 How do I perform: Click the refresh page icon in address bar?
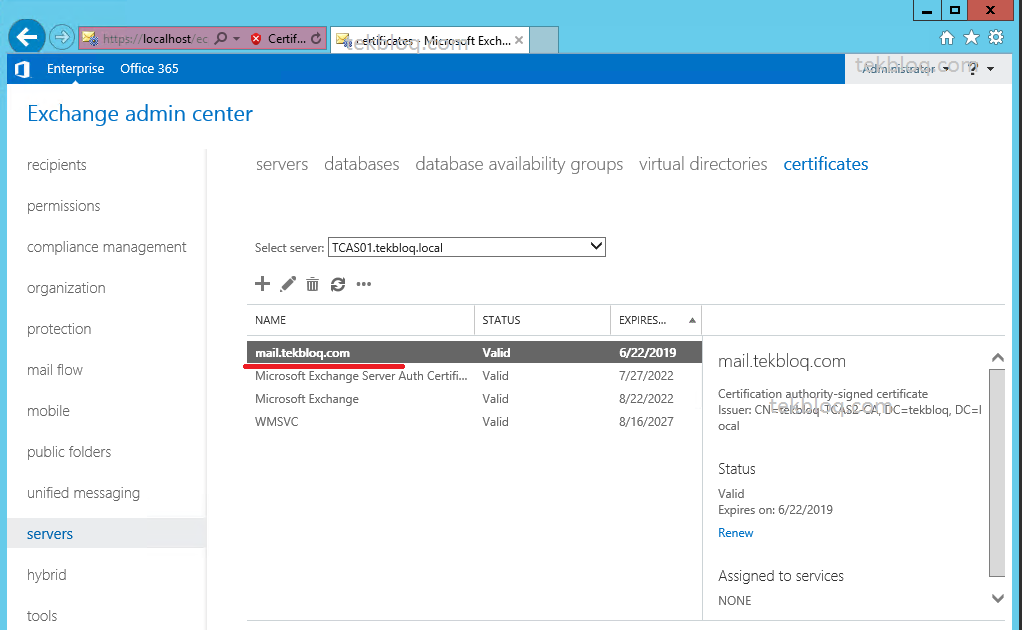pos(316,38)
